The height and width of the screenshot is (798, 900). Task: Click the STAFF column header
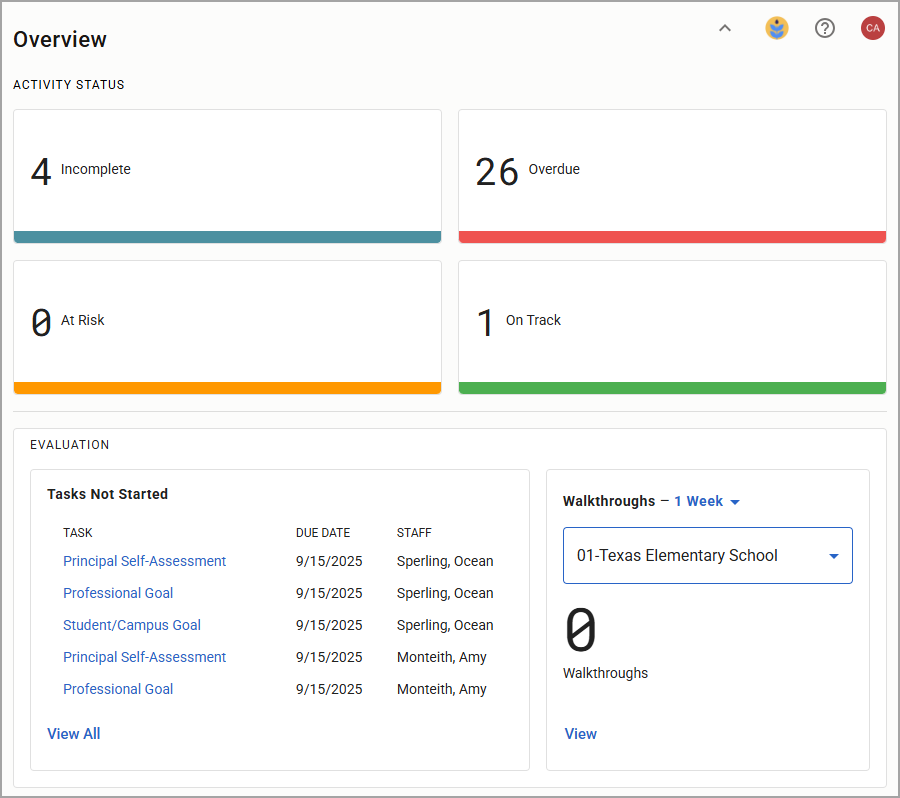[414, 533]
